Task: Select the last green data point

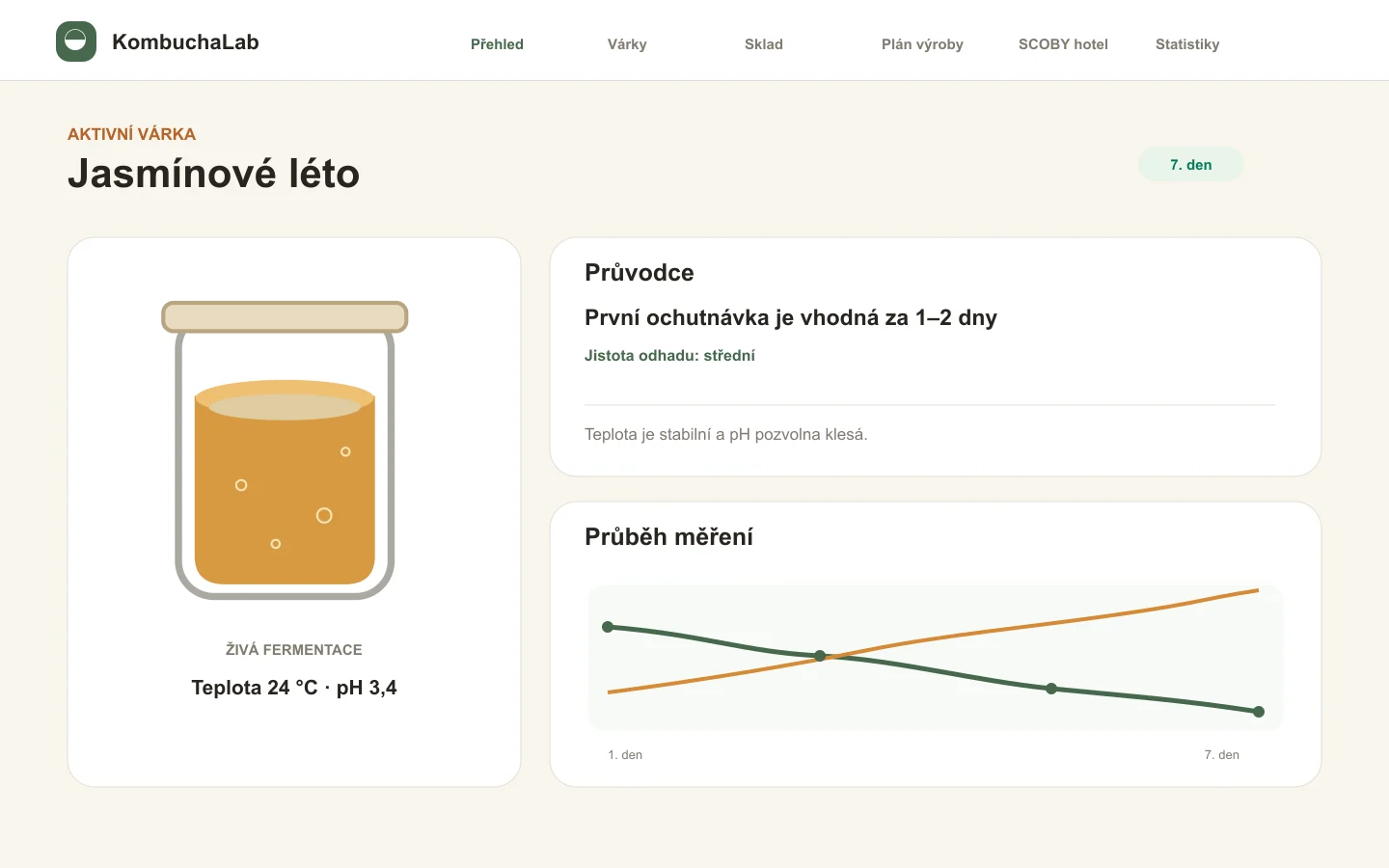Action: pyautogui.click(x=1259, y=712)
